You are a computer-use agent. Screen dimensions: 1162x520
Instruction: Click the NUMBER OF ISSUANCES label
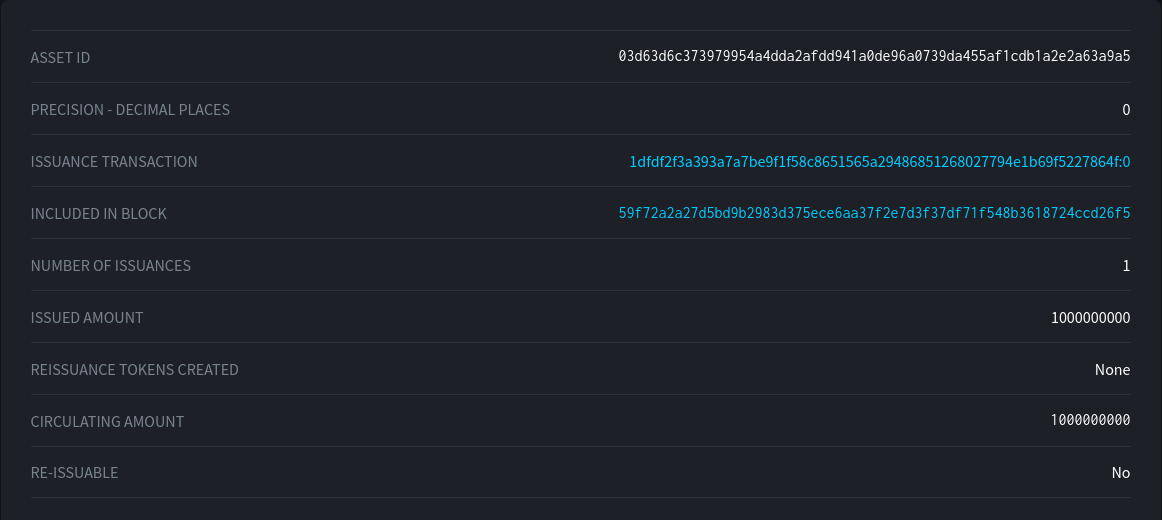coord(111,266)
